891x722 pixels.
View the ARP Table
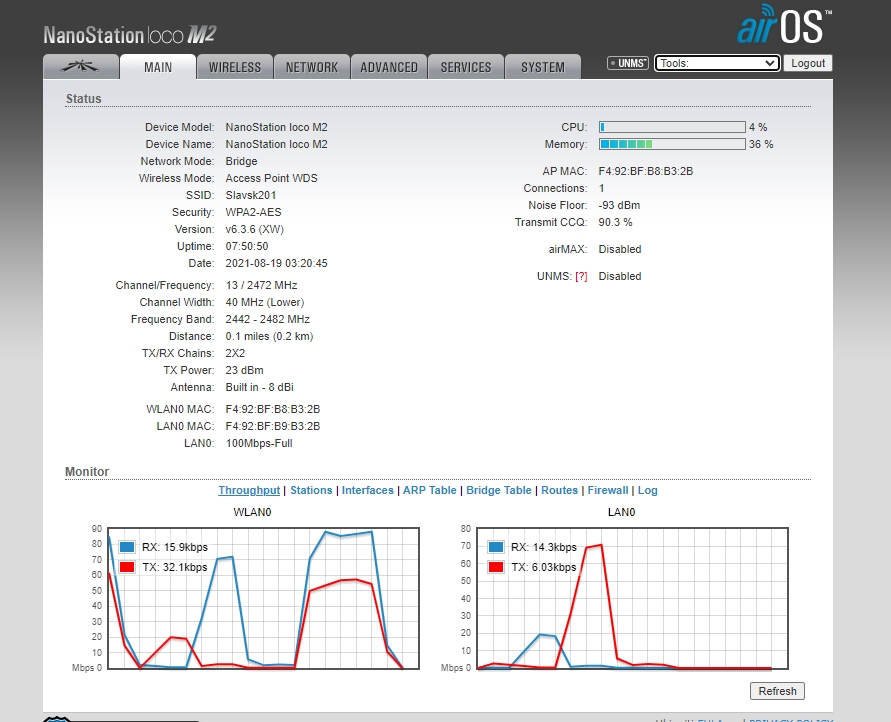(x=430, y=490)
